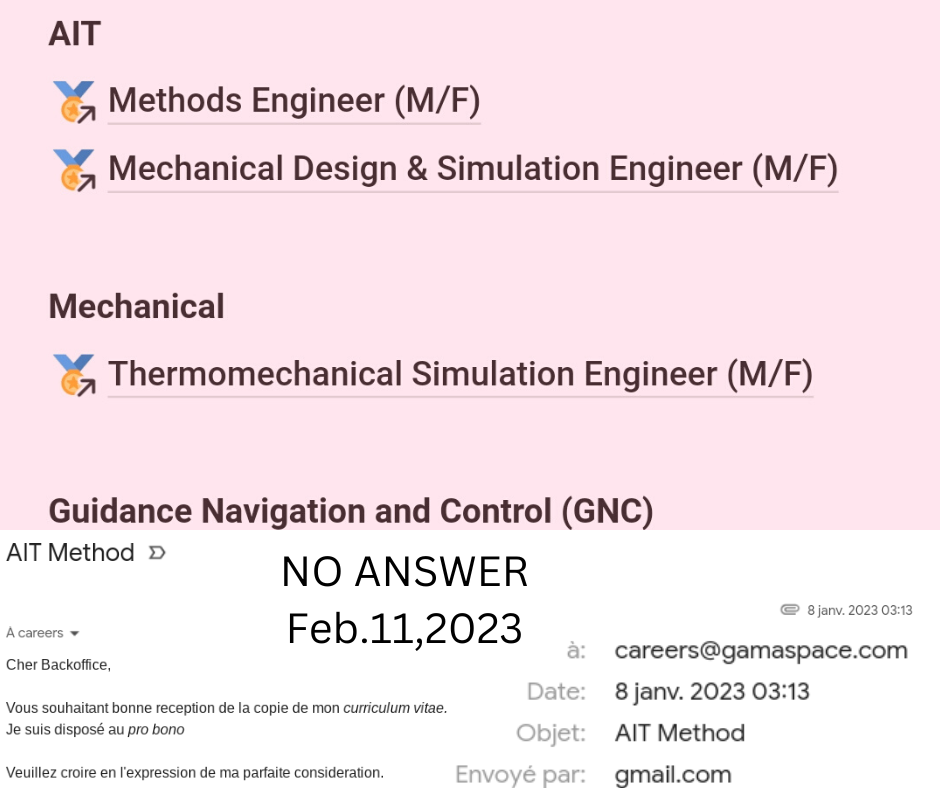Image resolution: width=940 pixels, height=788 pixels.
Task: Click the careers@gamaspace.com email address
Action: (x=761, y=651)
